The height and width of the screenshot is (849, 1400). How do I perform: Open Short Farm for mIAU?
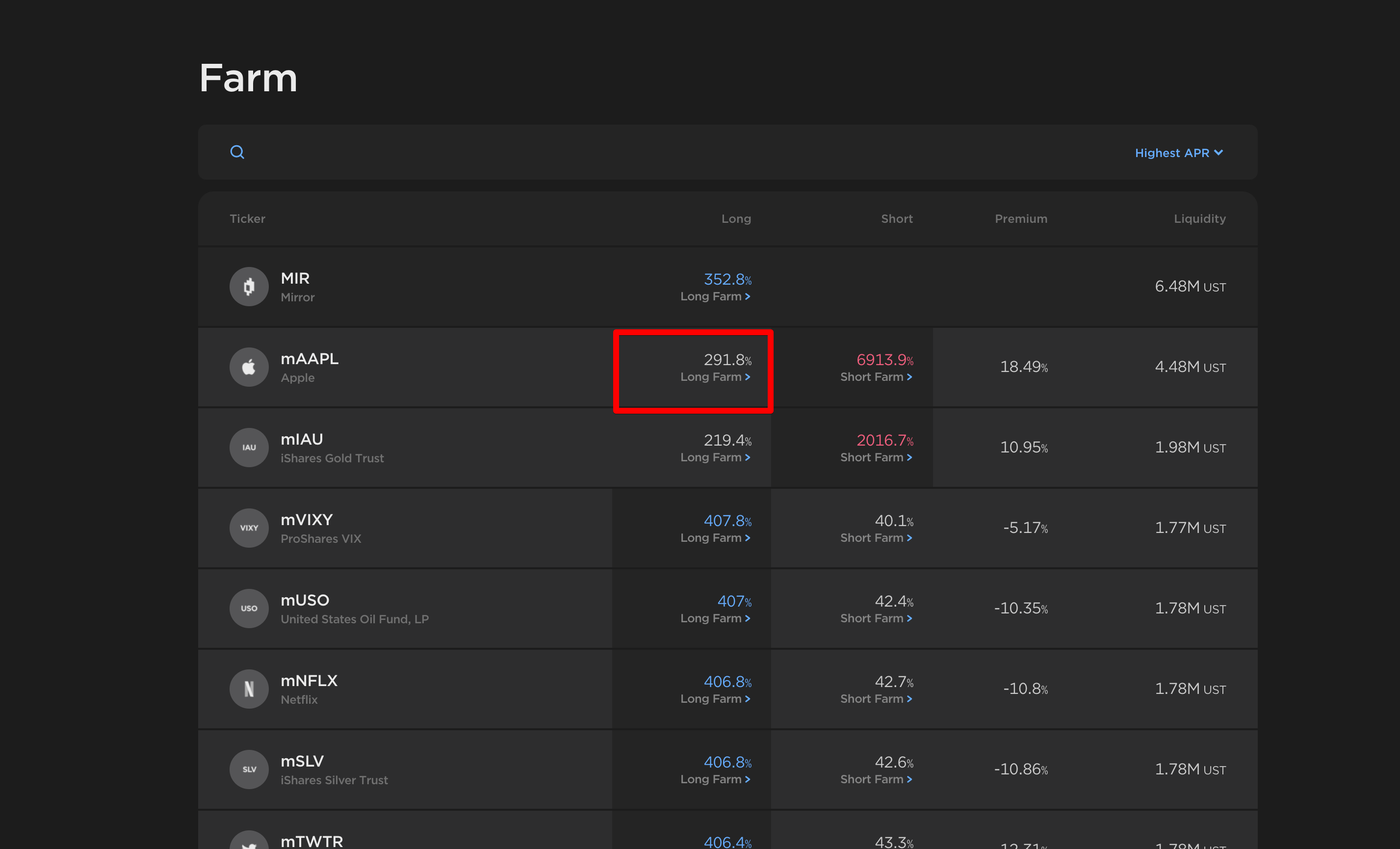pos(876,457)
